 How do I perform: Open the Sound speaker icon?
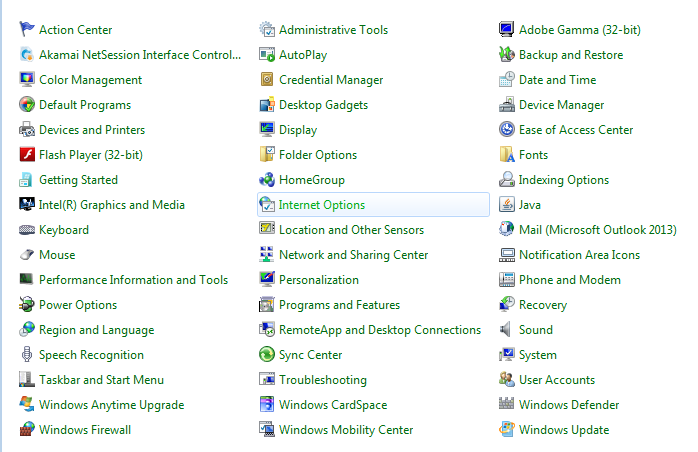[x=507, y=330]
